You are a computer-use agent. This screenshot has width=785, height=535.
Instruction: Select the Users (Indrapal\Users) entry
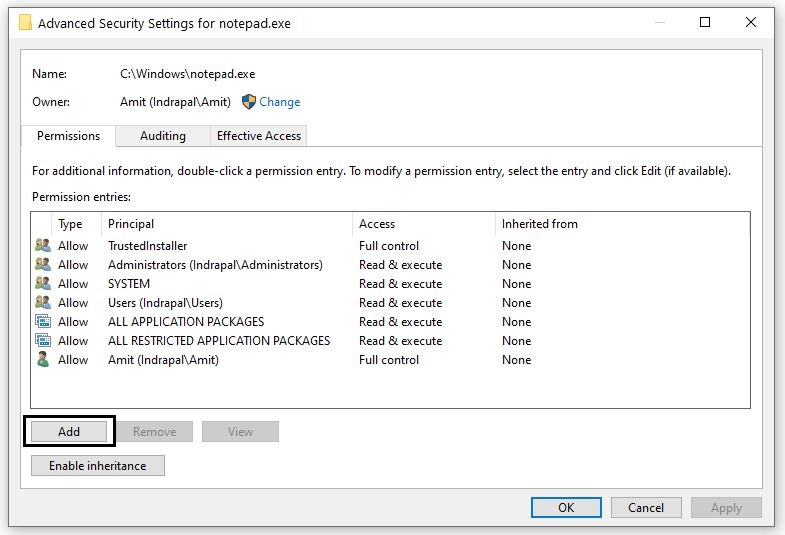point(165,303)
